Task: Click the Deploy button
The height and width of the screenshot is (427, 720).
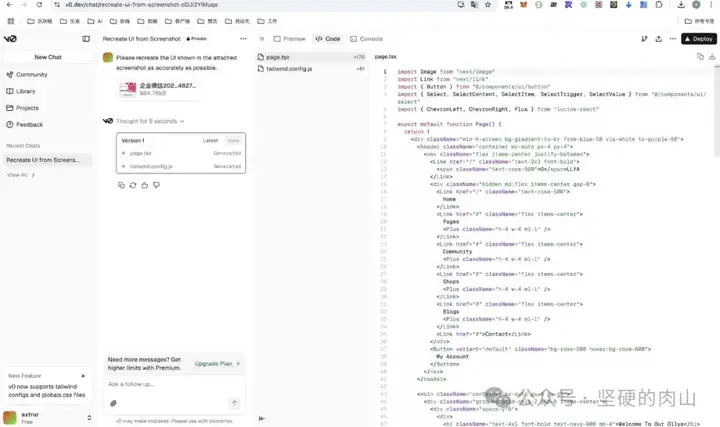Action: (x=699, y=39)
